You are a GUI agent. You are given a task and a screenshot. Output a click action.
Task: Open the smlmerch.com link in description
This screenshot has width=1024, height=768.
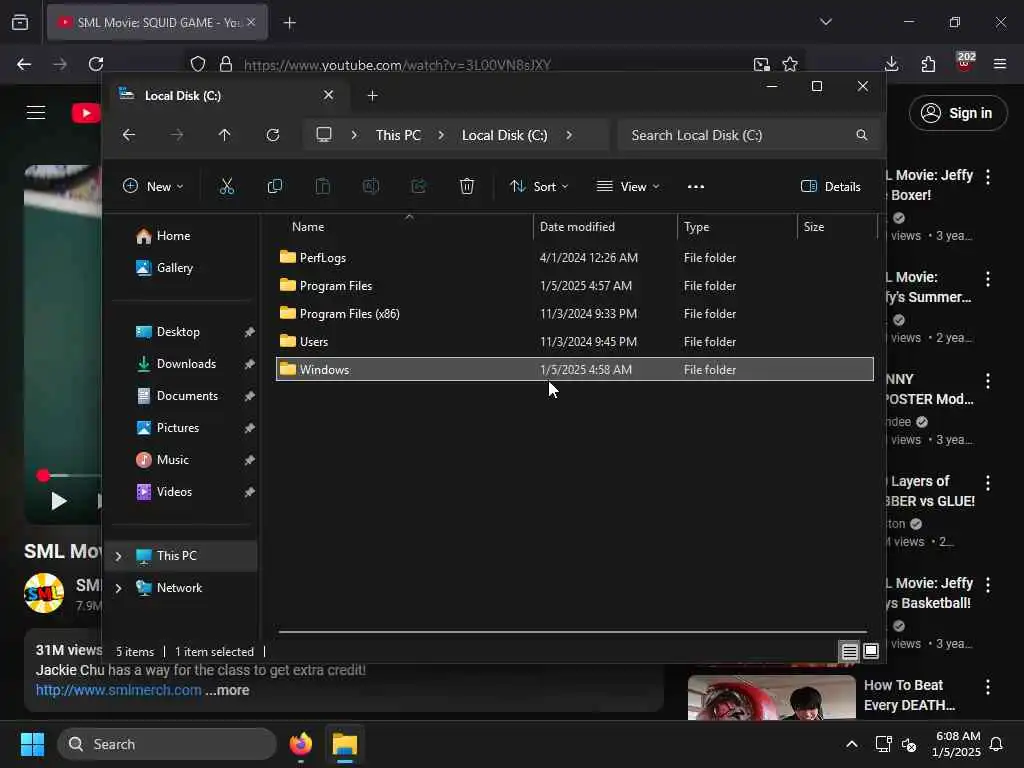coord(119,690)
